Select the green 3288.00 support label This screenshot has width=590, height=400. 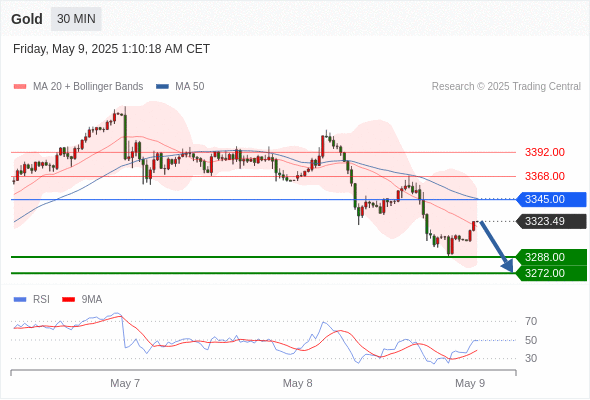pos(551,257)
